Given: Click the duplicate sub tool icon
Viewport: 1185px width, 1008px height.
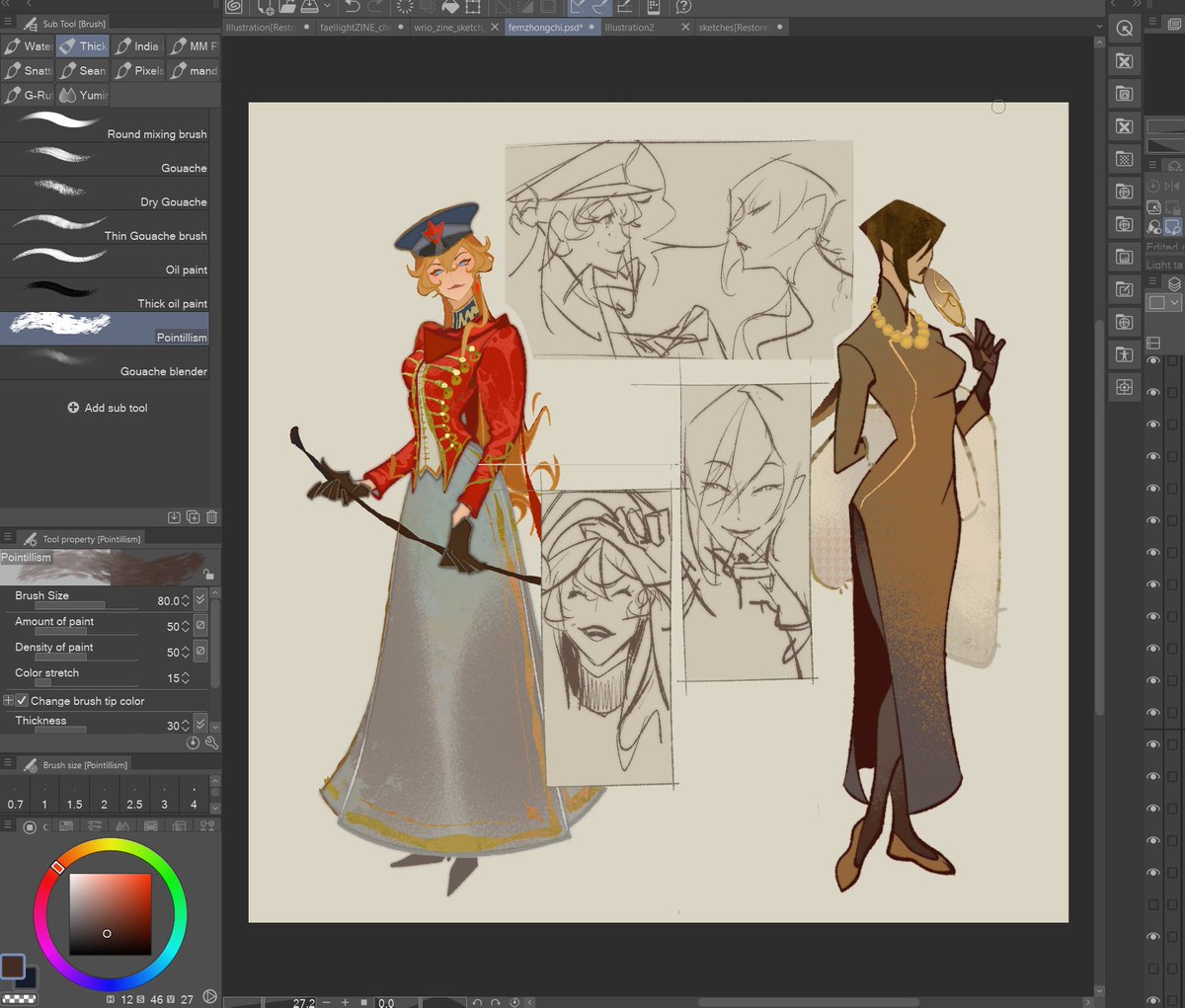Looking at the screenshot, I should tap(194, 516).
